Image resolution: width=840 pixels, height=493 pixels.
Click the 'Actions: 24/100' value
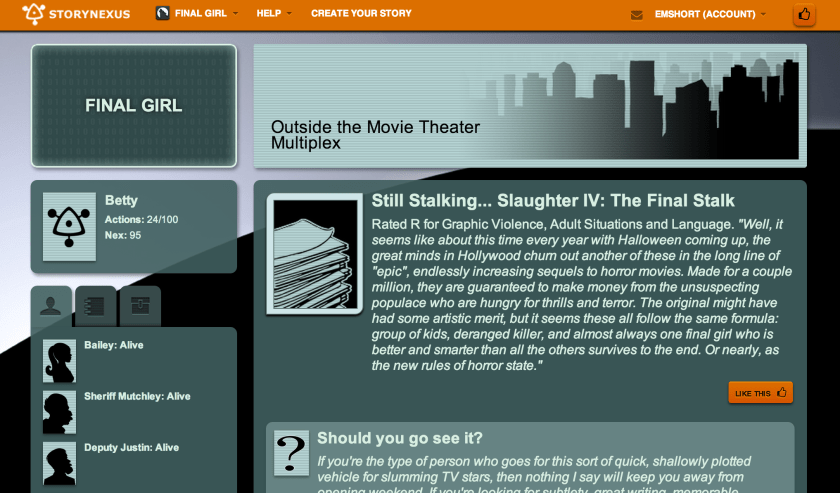point(141,220)
